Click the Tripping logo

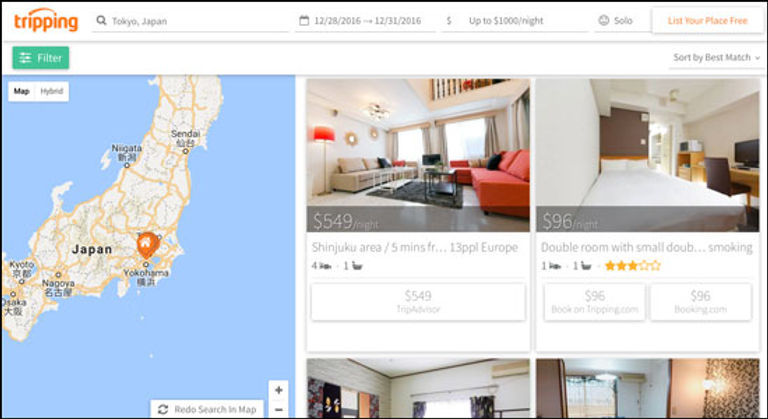46,21
